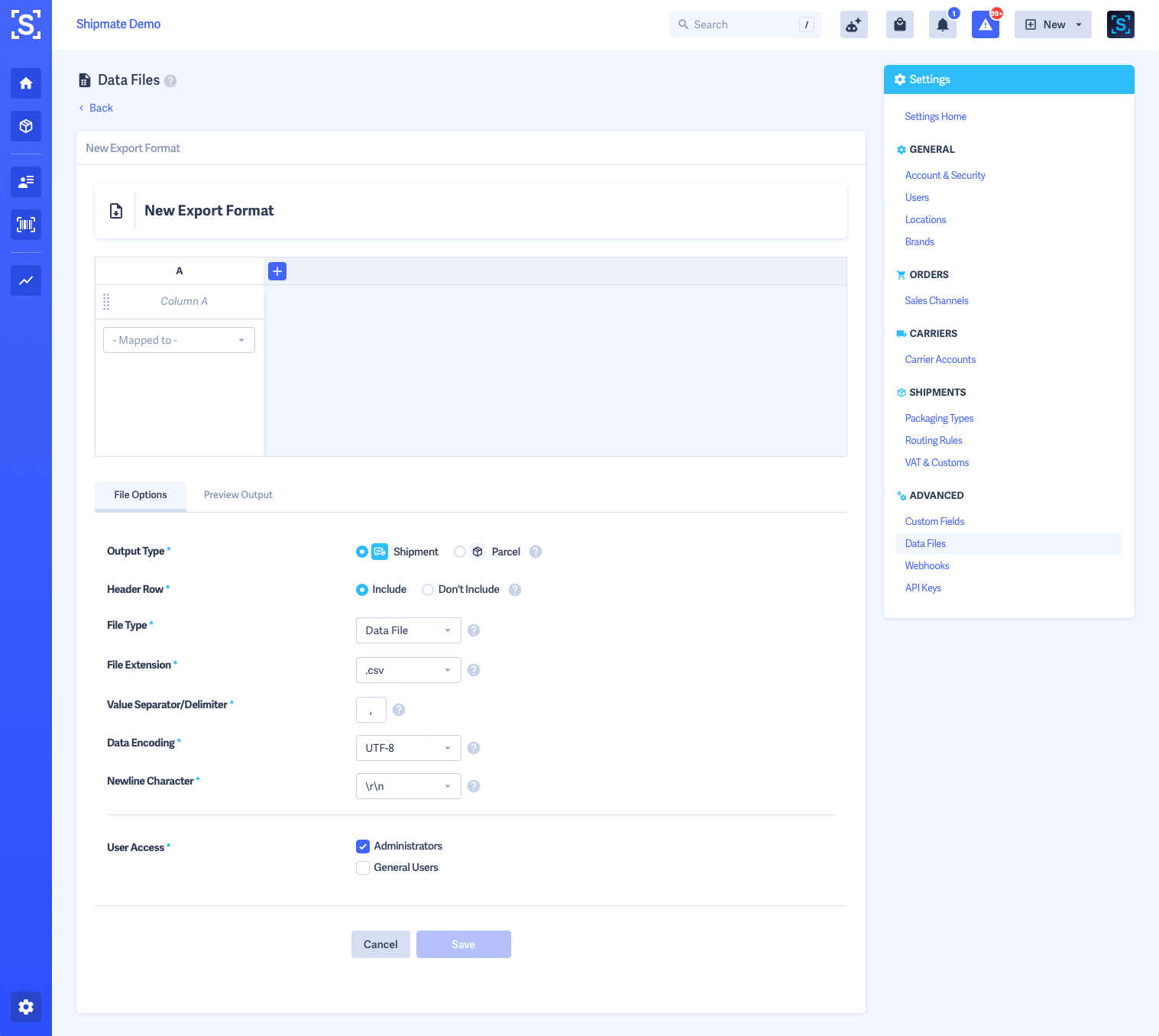Open the contacts icon in sidebar
Image resolution: width=1159 pixels, height=1036 pixels.
[x=26, y=182]
